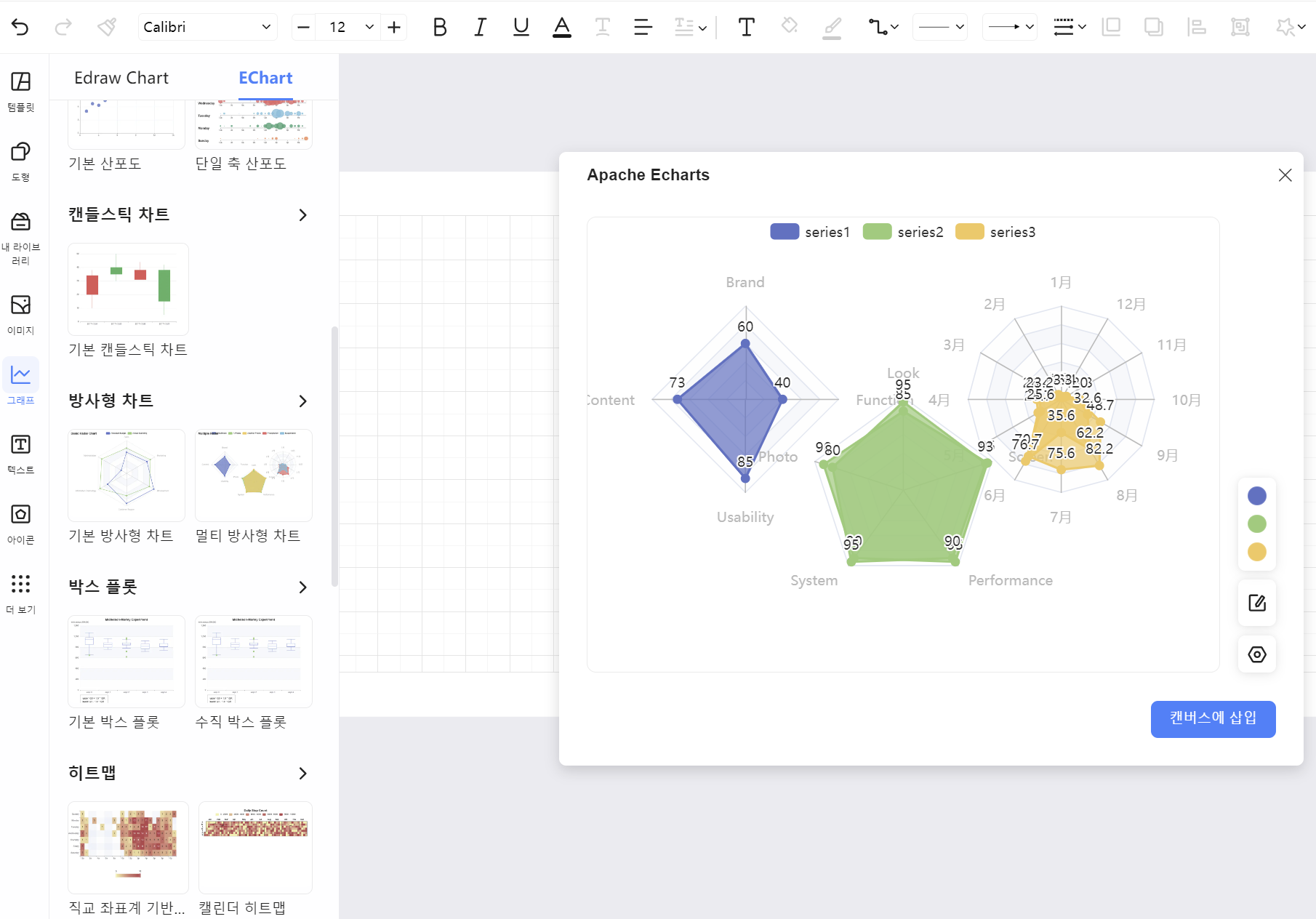The width and height of the screenshot is (1316, 919).
Task: Toggle series2 legend visibility
Action: pos(903,232)
